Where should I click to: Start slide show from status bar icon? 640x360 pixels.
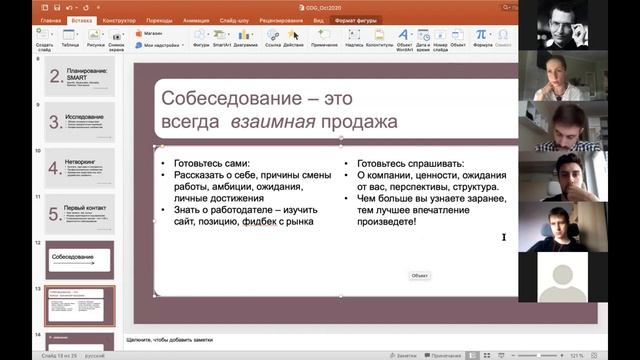tap(501, 356)
